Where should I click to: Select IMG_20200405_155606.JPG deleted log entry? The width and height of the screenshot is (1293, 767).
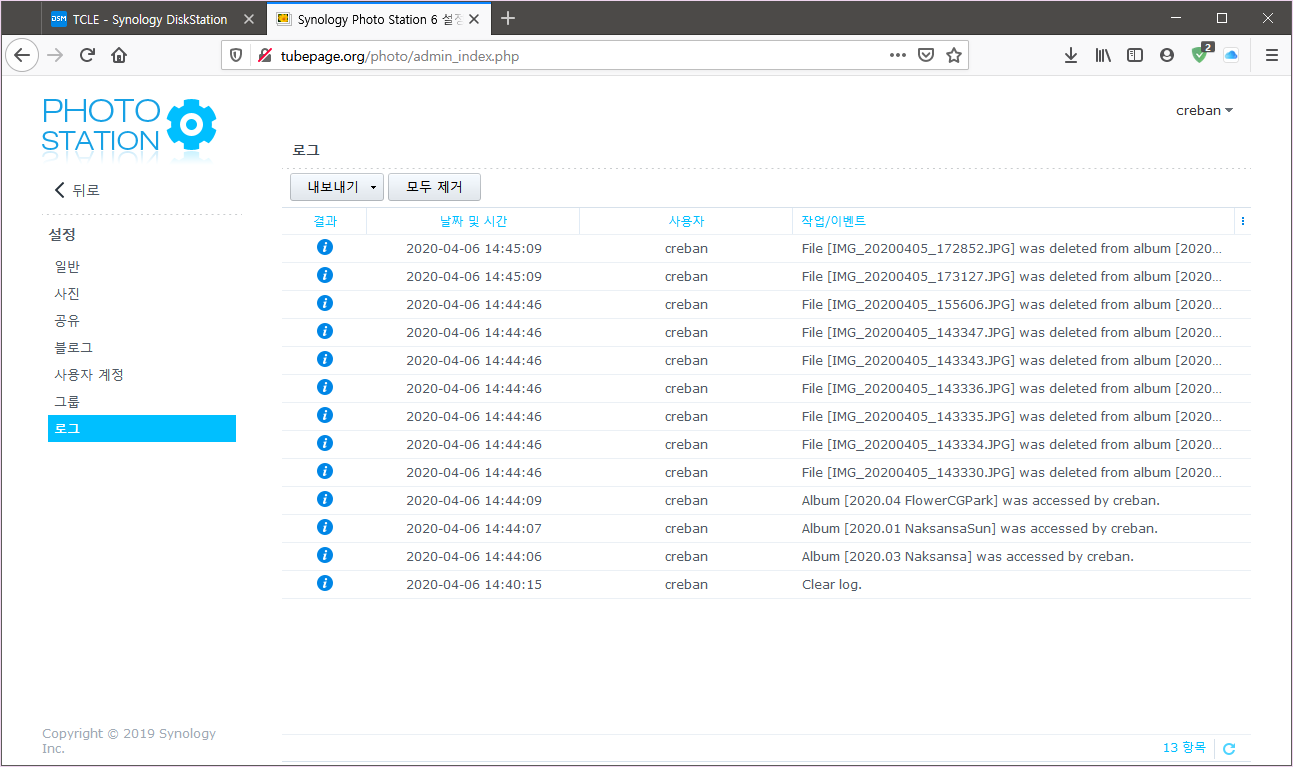click(766, 304)
